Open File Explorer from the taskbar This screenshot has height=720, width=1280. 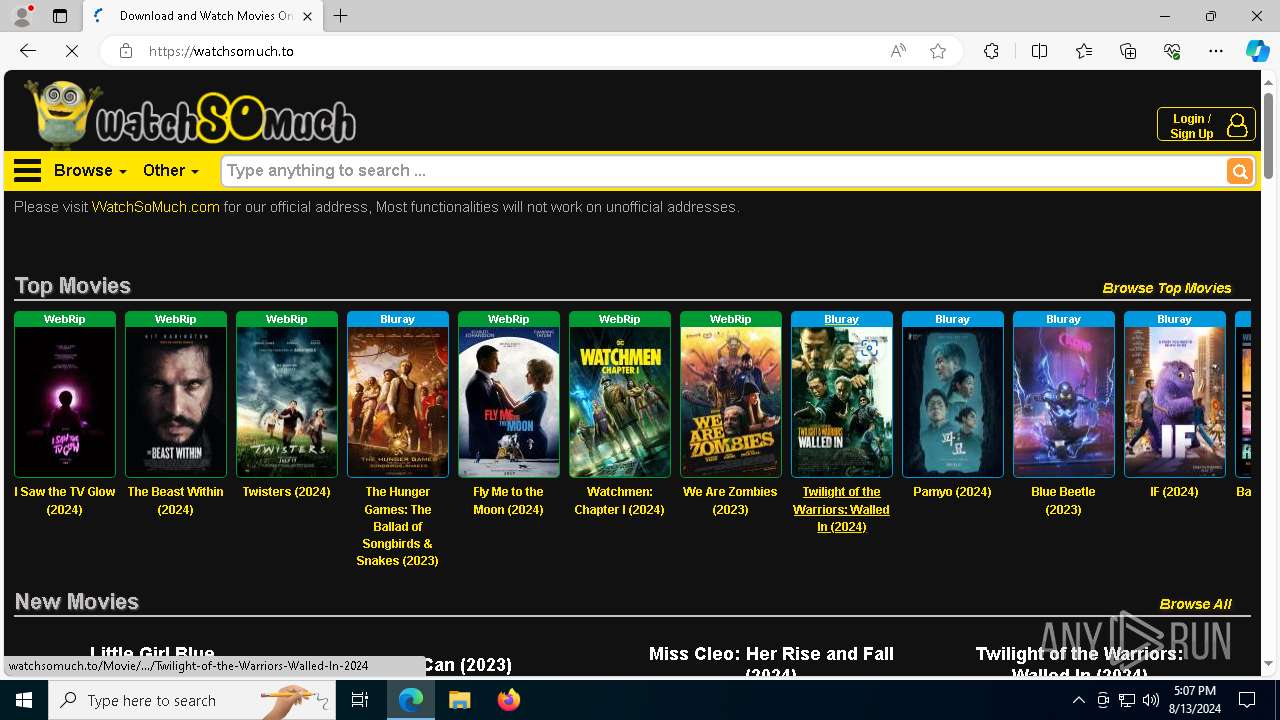click(460, 700)
